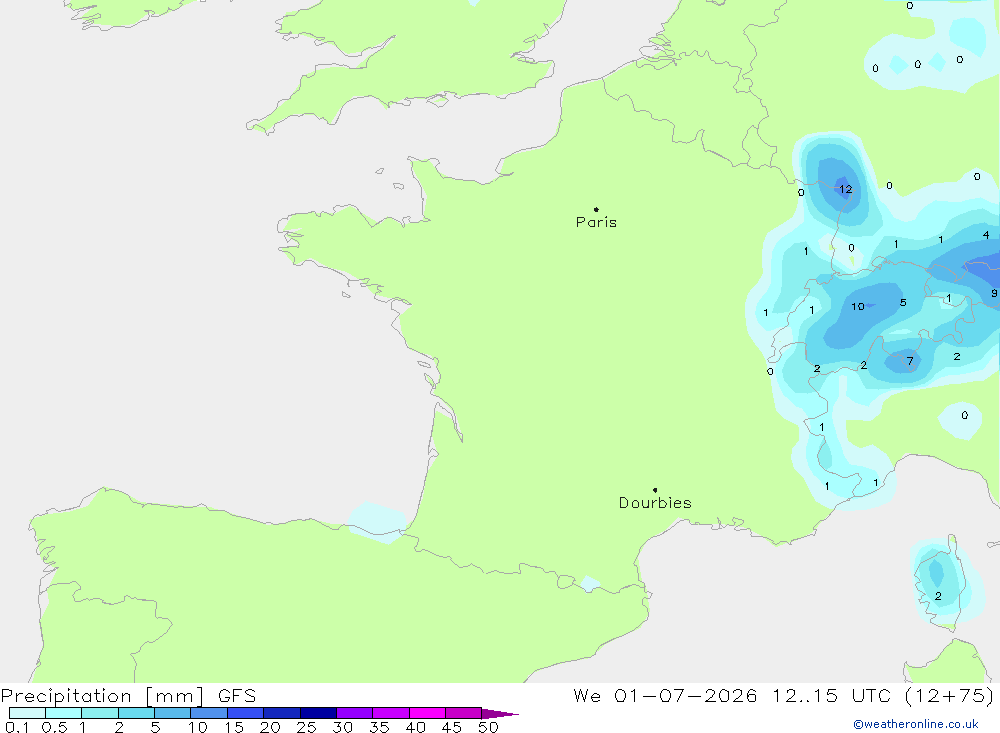Click the GFS model label
The image size is (1000, 733).
point(237,695)
